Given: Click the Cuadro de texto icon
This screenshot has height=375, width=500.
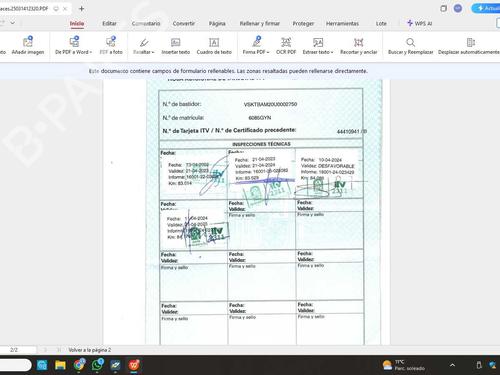Looking at the screenshot, I should (x=214, y=42).
